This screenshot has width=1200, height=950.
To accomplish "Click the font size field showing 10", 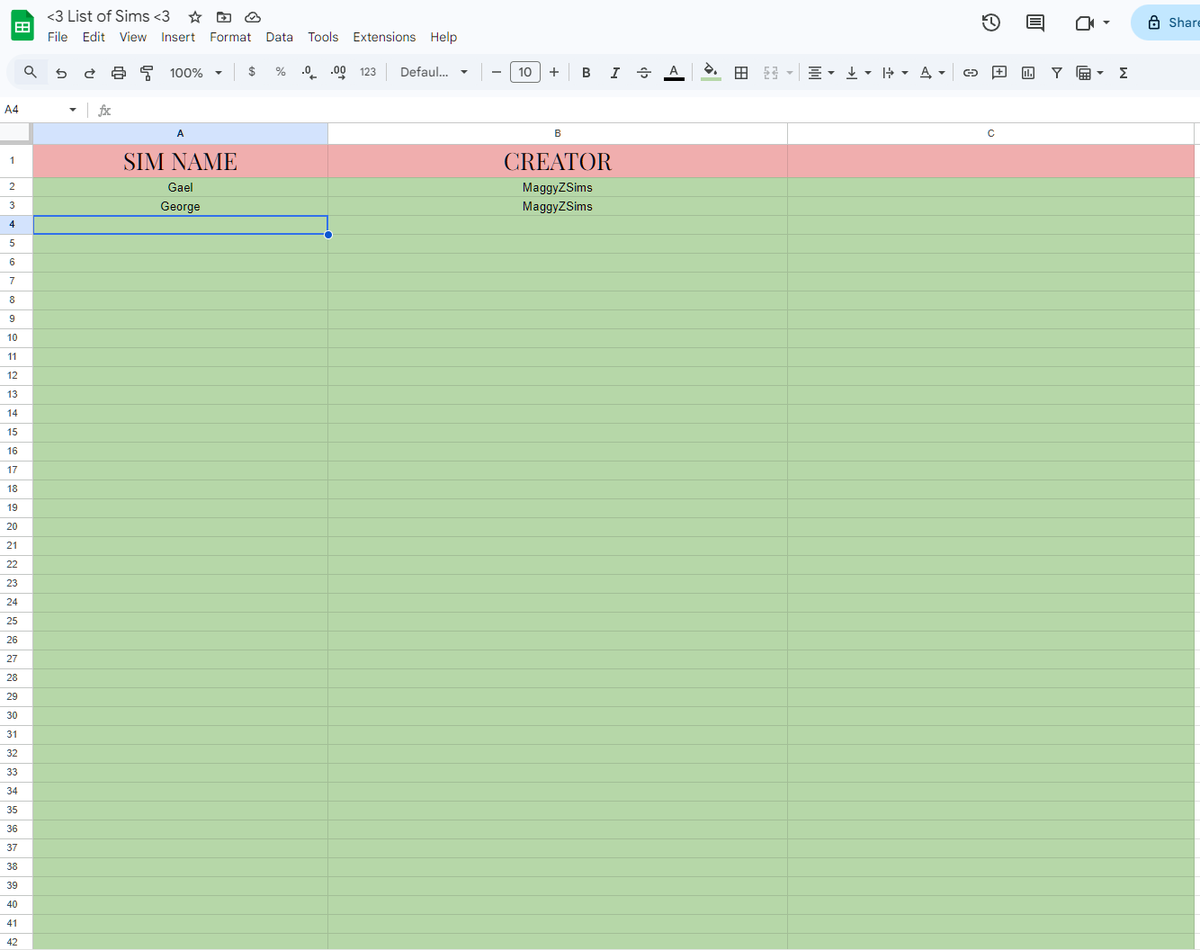I will click(x=525, y=72).
